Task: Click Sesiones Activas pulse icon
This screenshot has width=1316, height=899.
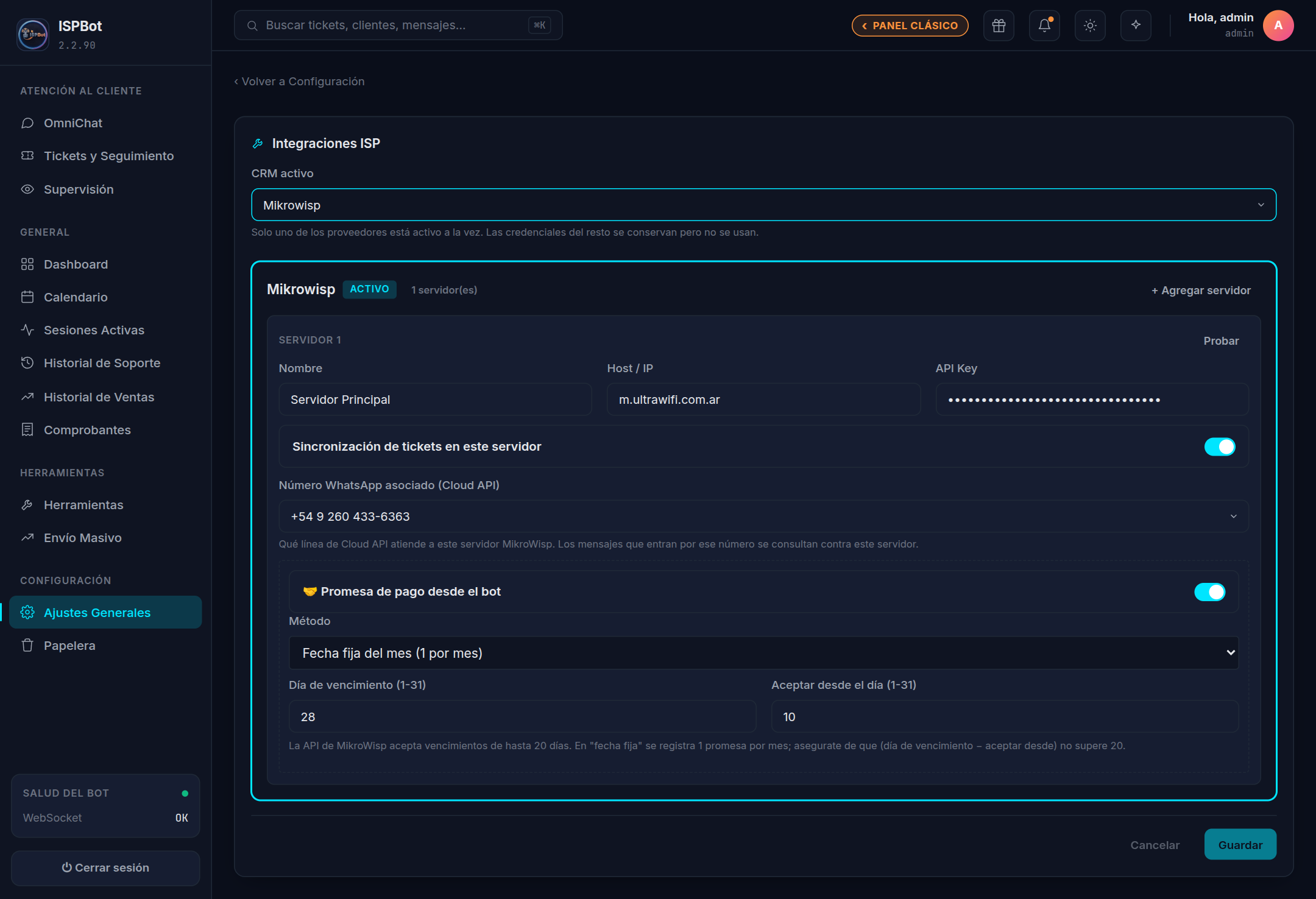Action: click(x=27, y=330)
